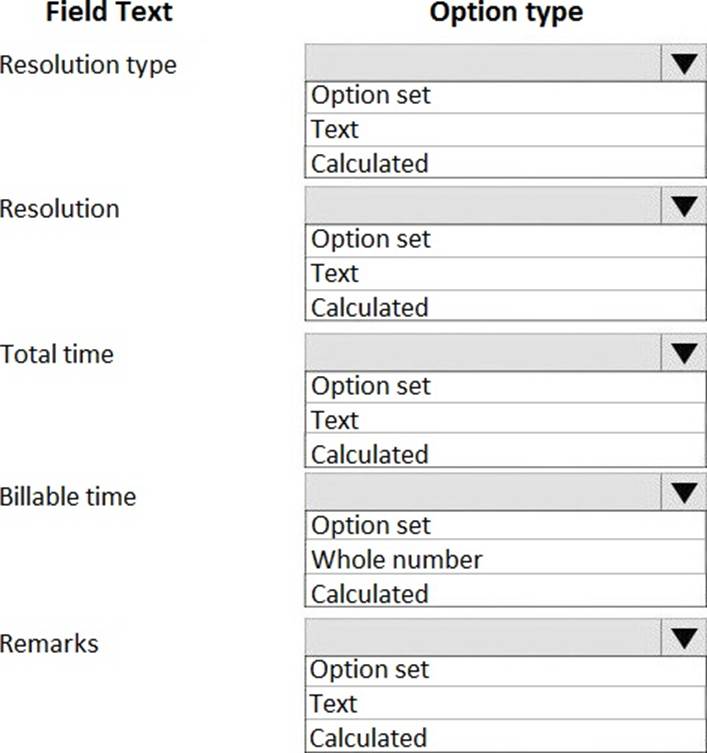Choose Text for Total time
707x753 pixels.
[x=505, y=420]
